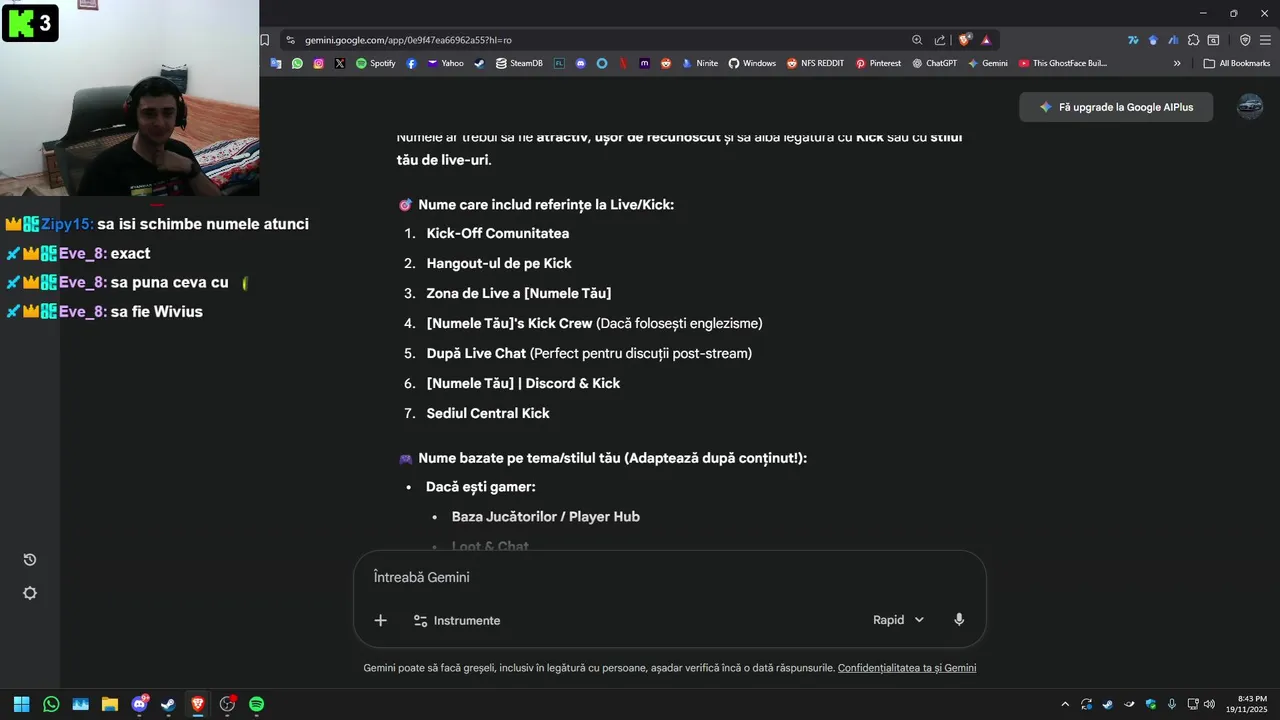Open Gemini settings gear in sidebar
Screen dimensions: 1280x720
(30, 593)
